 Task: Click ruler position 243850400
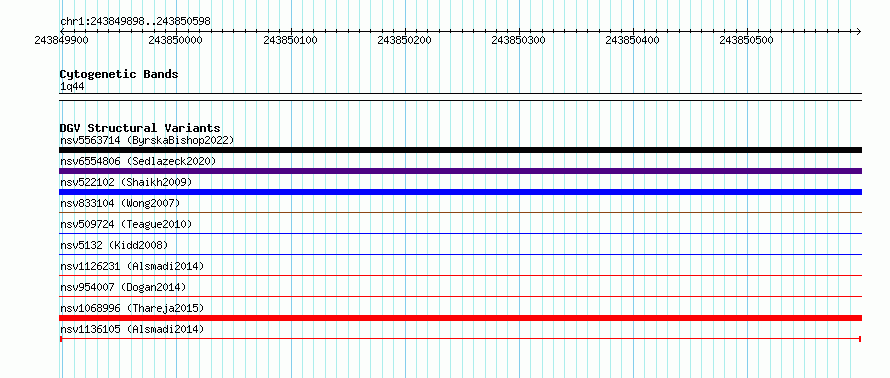click(633, 41)
